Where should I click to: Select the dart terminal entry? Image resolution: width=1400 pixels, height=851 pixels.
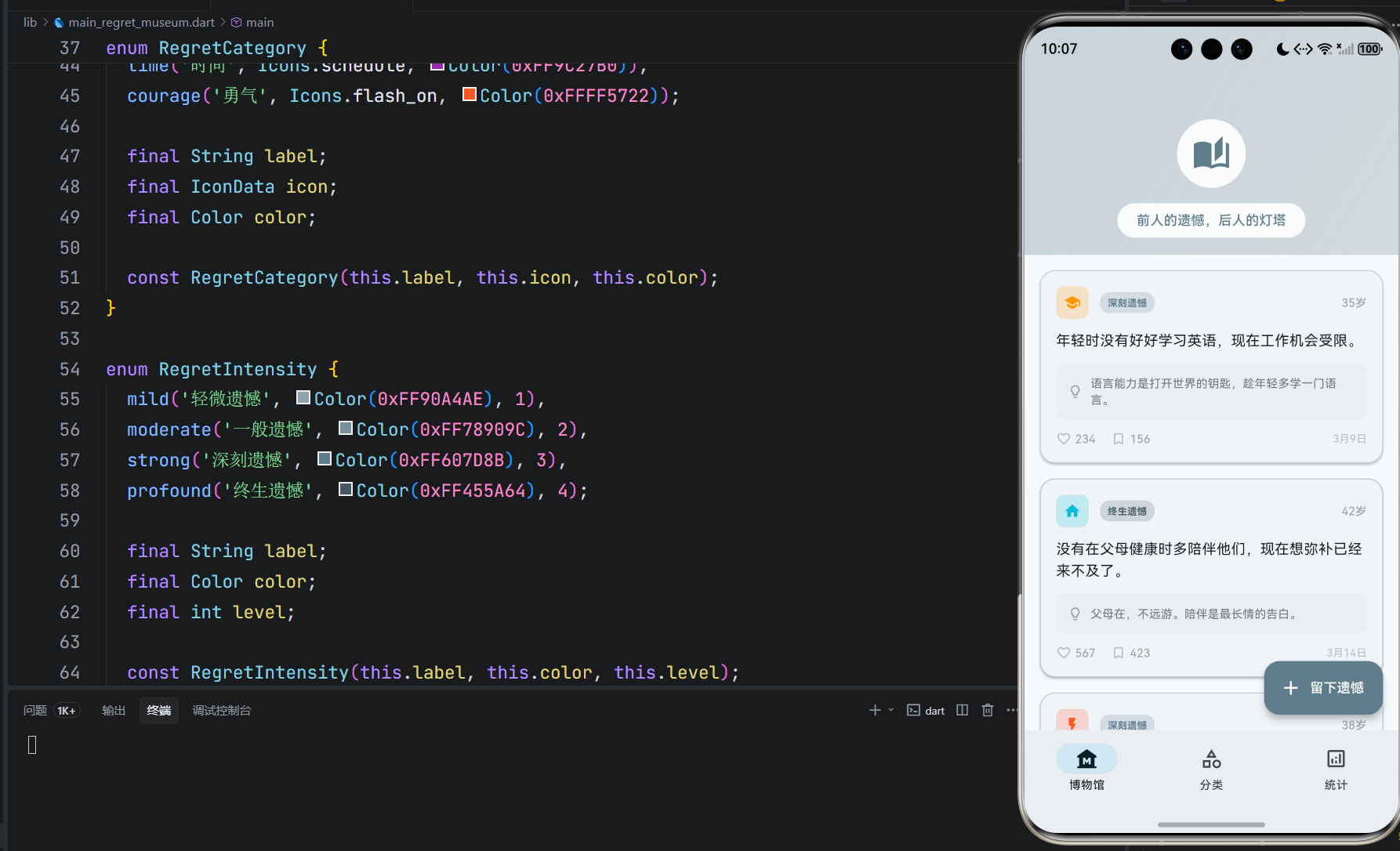[926, 710]
